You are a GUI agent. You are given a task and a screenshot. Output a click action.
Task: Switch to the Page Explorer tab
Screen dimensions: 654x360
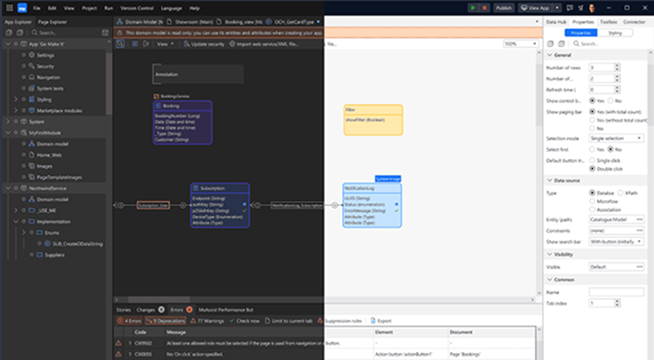(52, 22)
